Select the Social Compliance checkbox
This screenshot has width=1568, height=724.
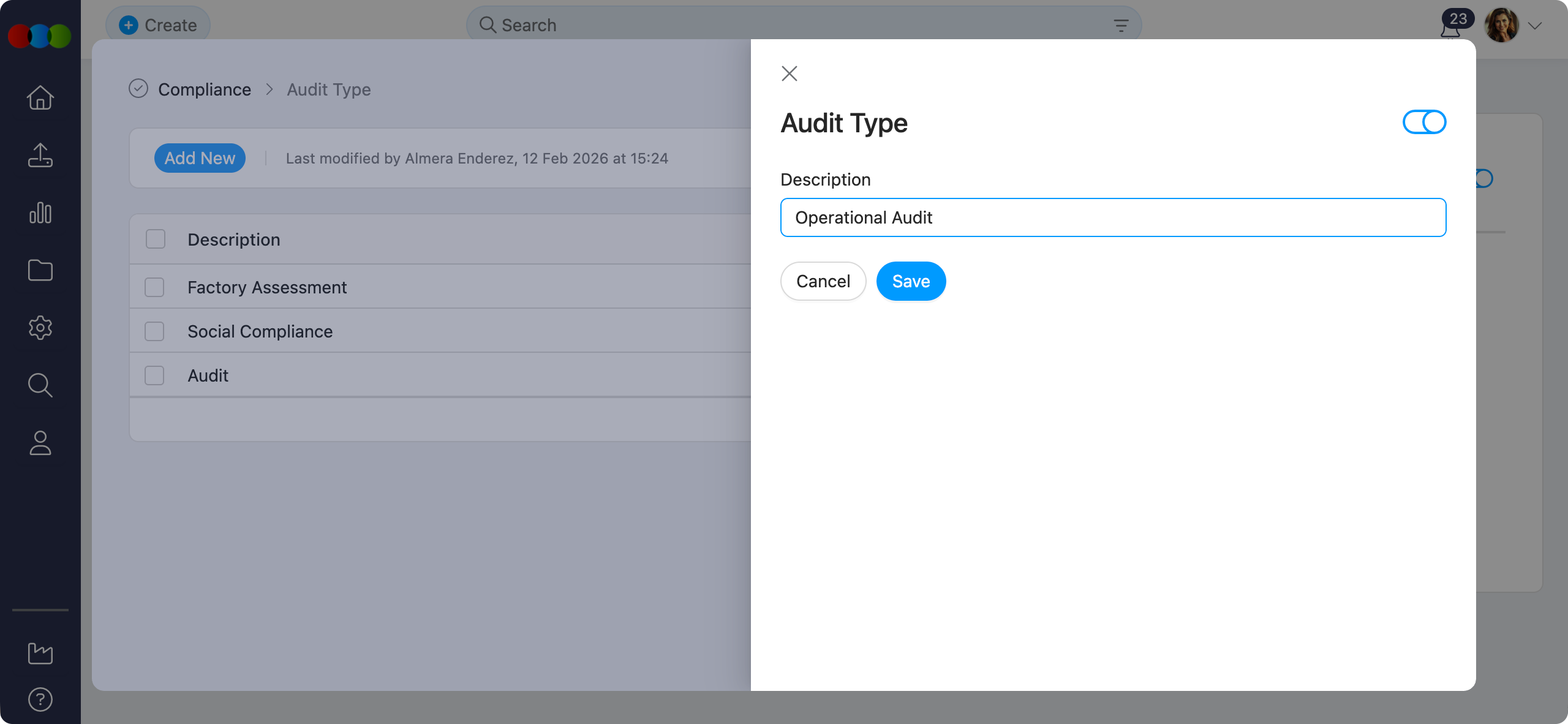(154, 331)
